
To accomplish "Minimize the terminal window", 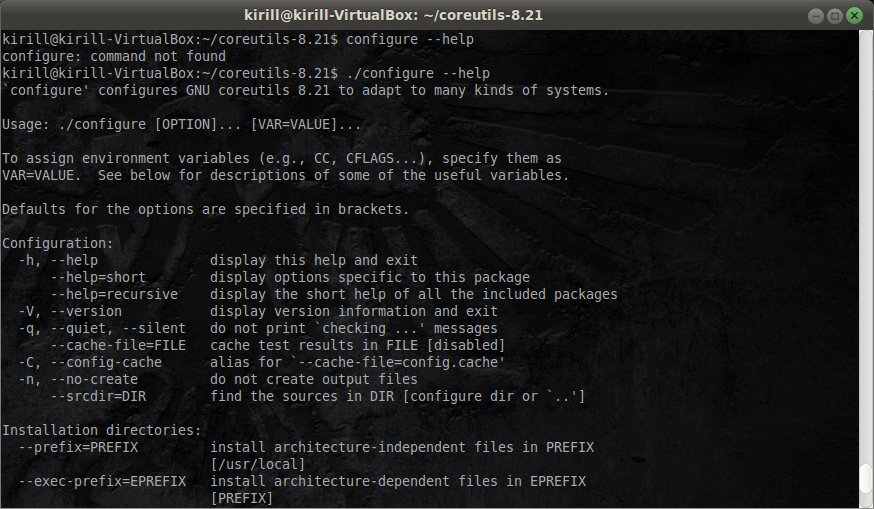I will click(x=815, y=16).
